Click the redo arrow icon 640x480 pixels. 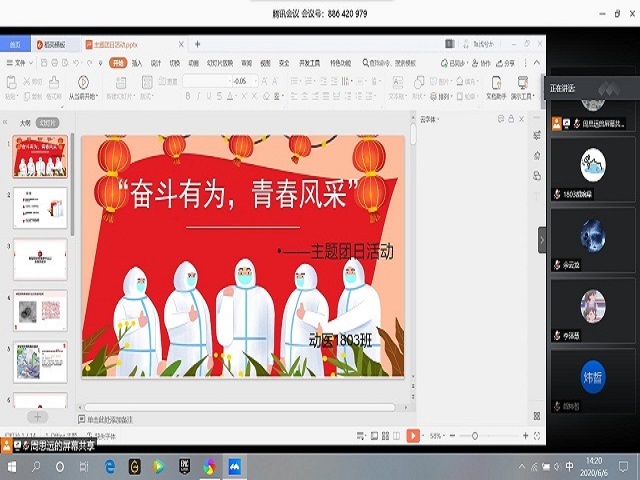89,63
